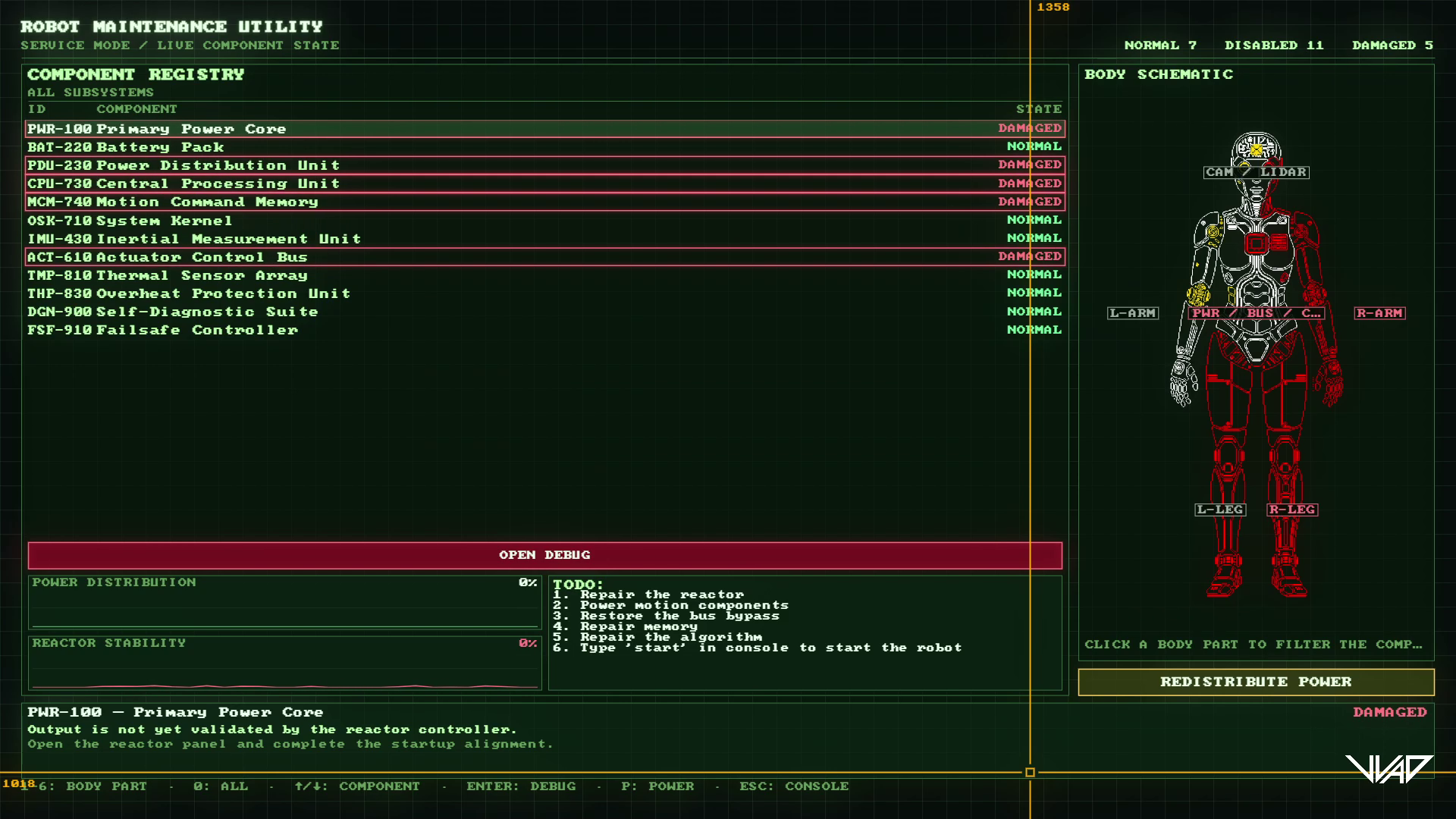Click TODO item Power motion components
1456x819 pixels.
pyautogui.click(x=670, y=606)
